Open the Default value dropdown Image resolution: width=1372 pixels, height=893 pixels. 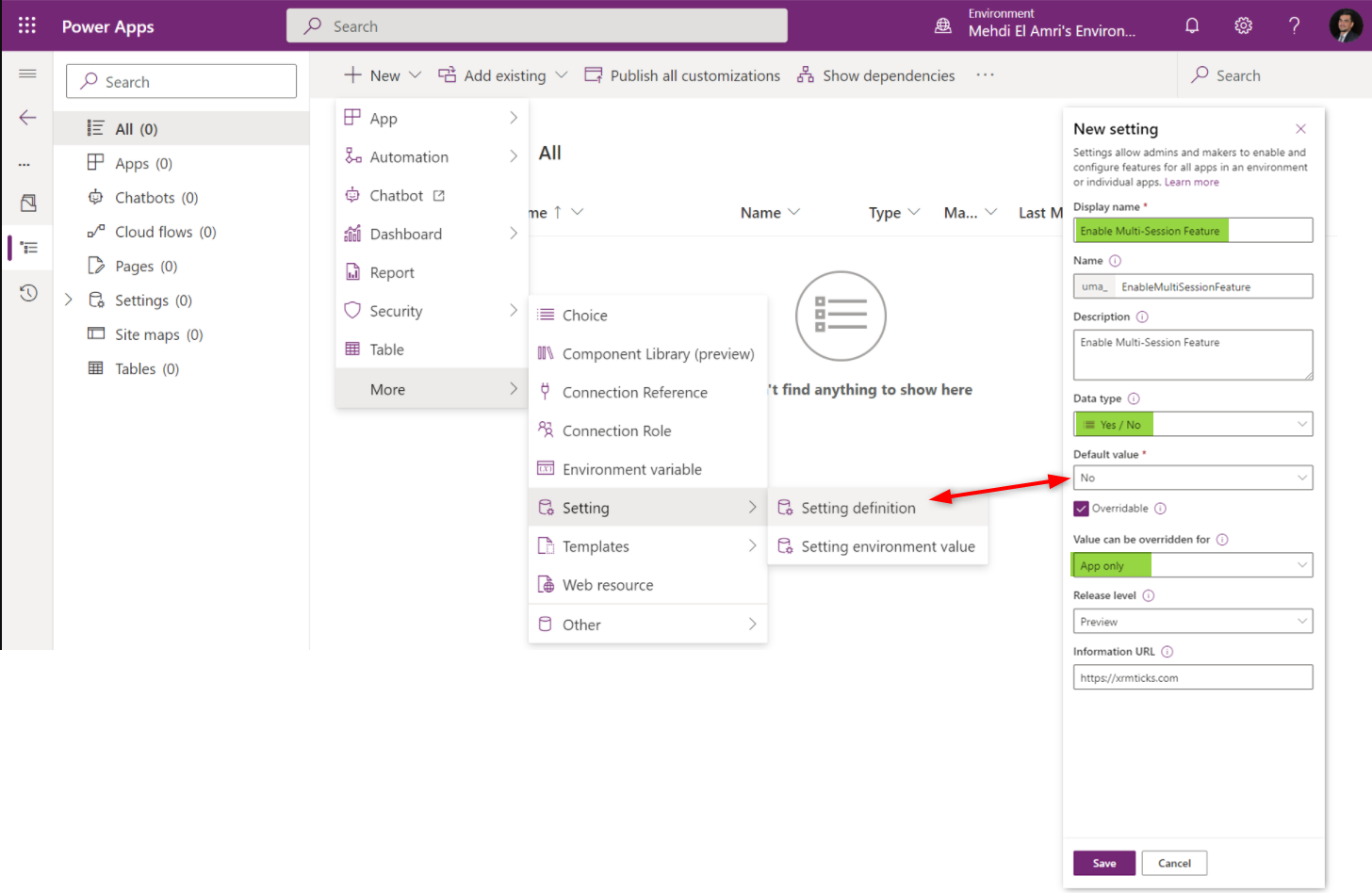[x=1192, y=478]
